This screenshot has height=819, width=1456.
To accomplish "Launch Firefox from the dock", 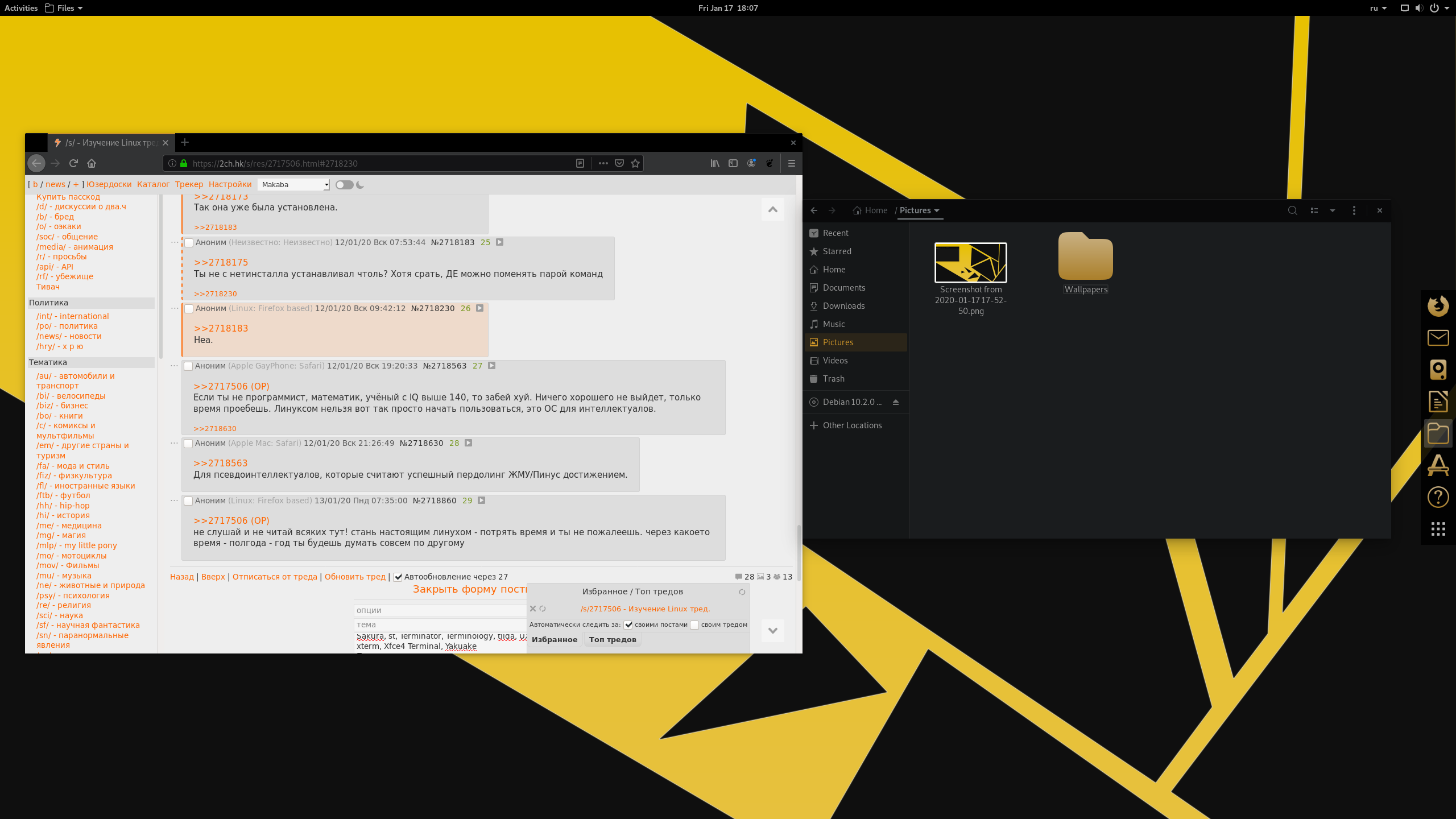I will 1438,306.
